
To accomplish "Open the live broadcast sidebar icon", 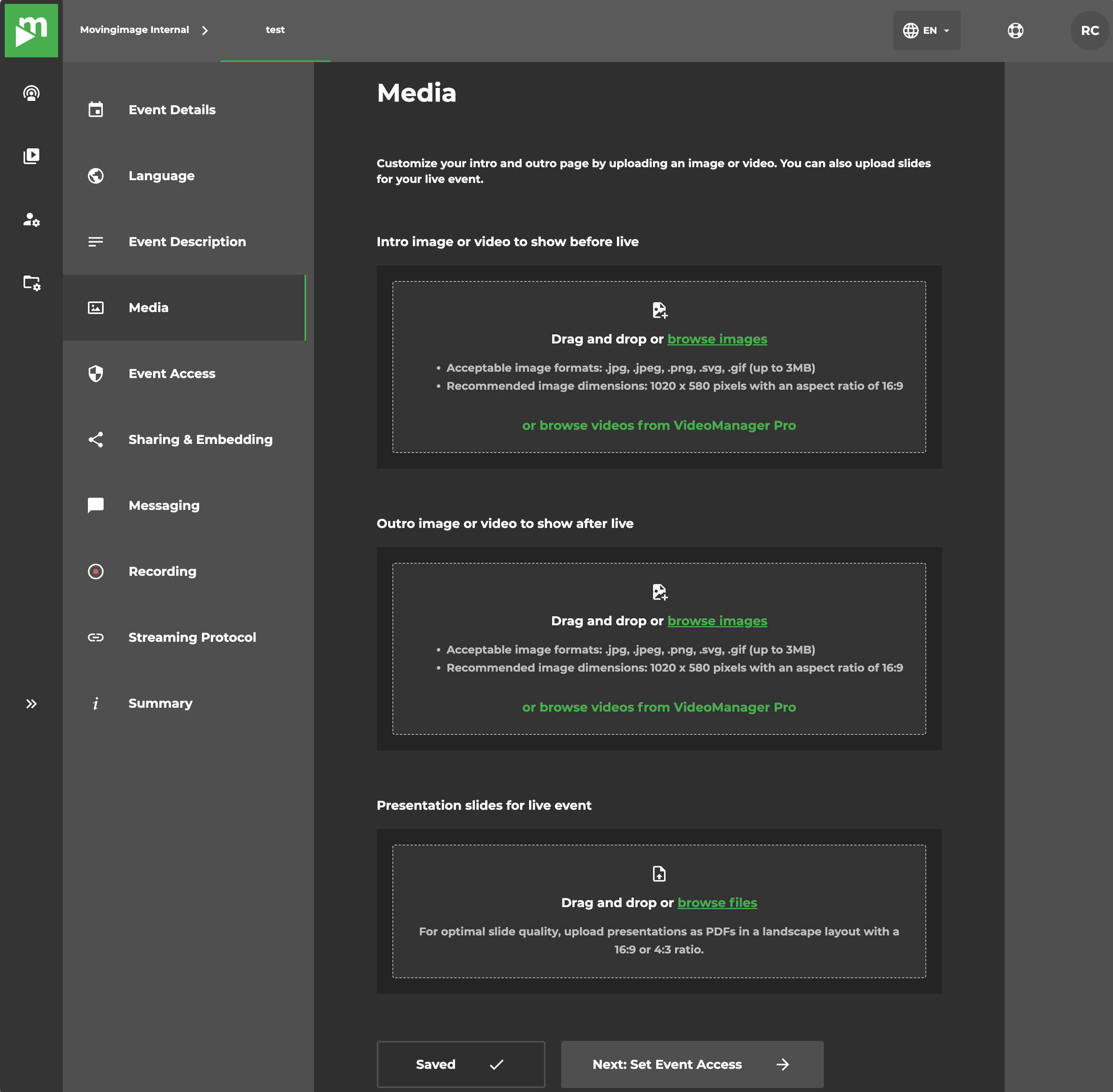I will click(x=31, y=93).
